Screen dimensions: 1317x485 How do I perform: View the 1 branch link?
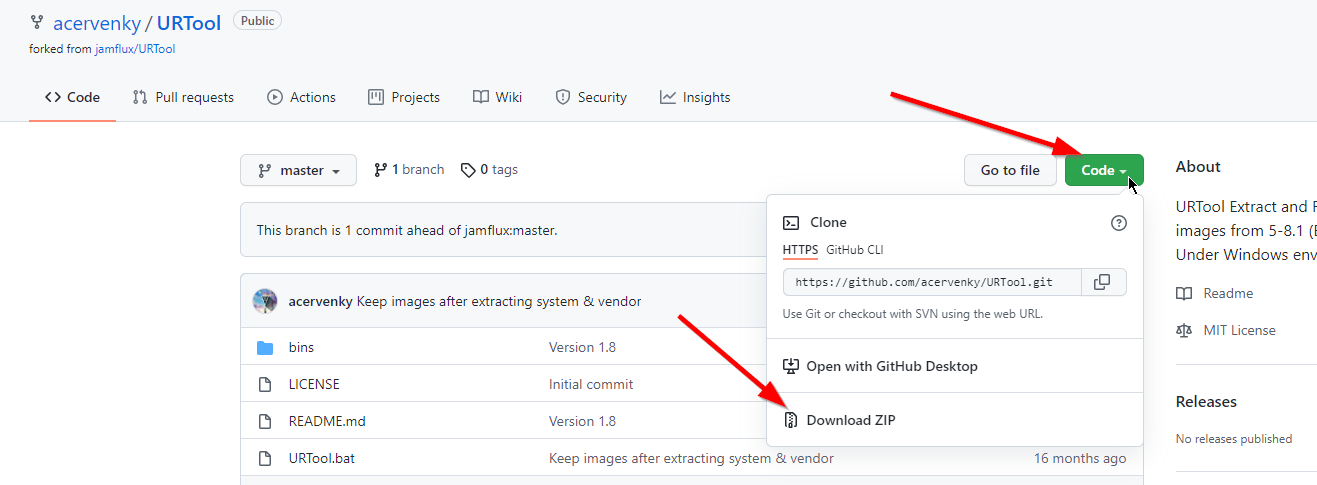click(409, 170)
